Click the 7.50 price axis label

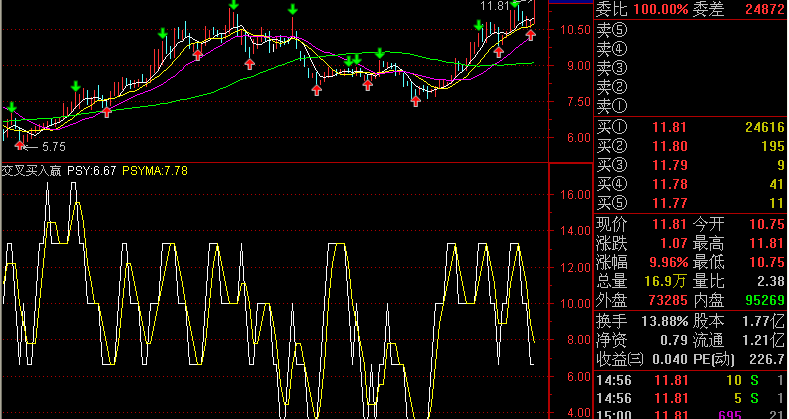point(579,102)
